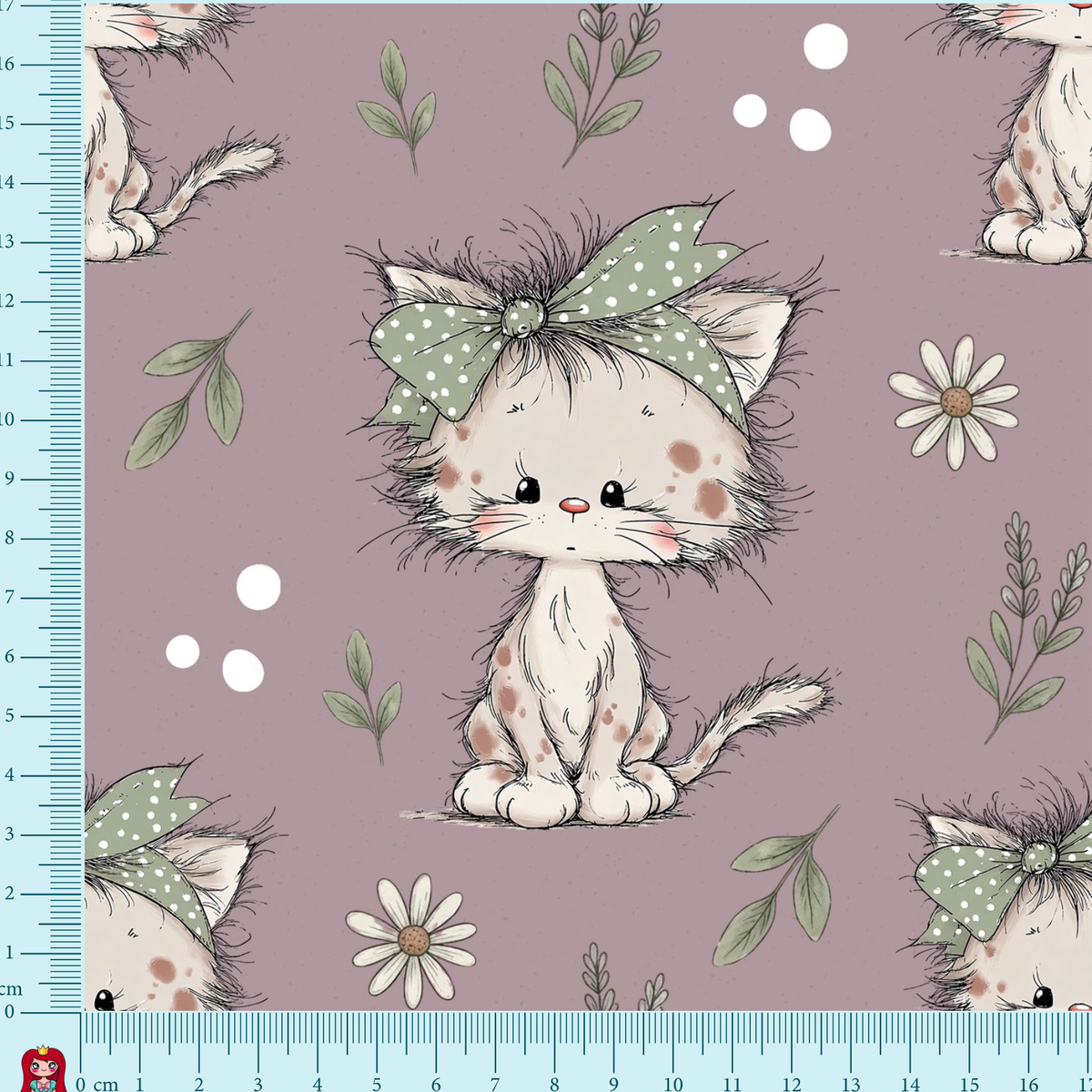
Task: Click the central kitten's pink nose
Action: [x=572, y=506]
